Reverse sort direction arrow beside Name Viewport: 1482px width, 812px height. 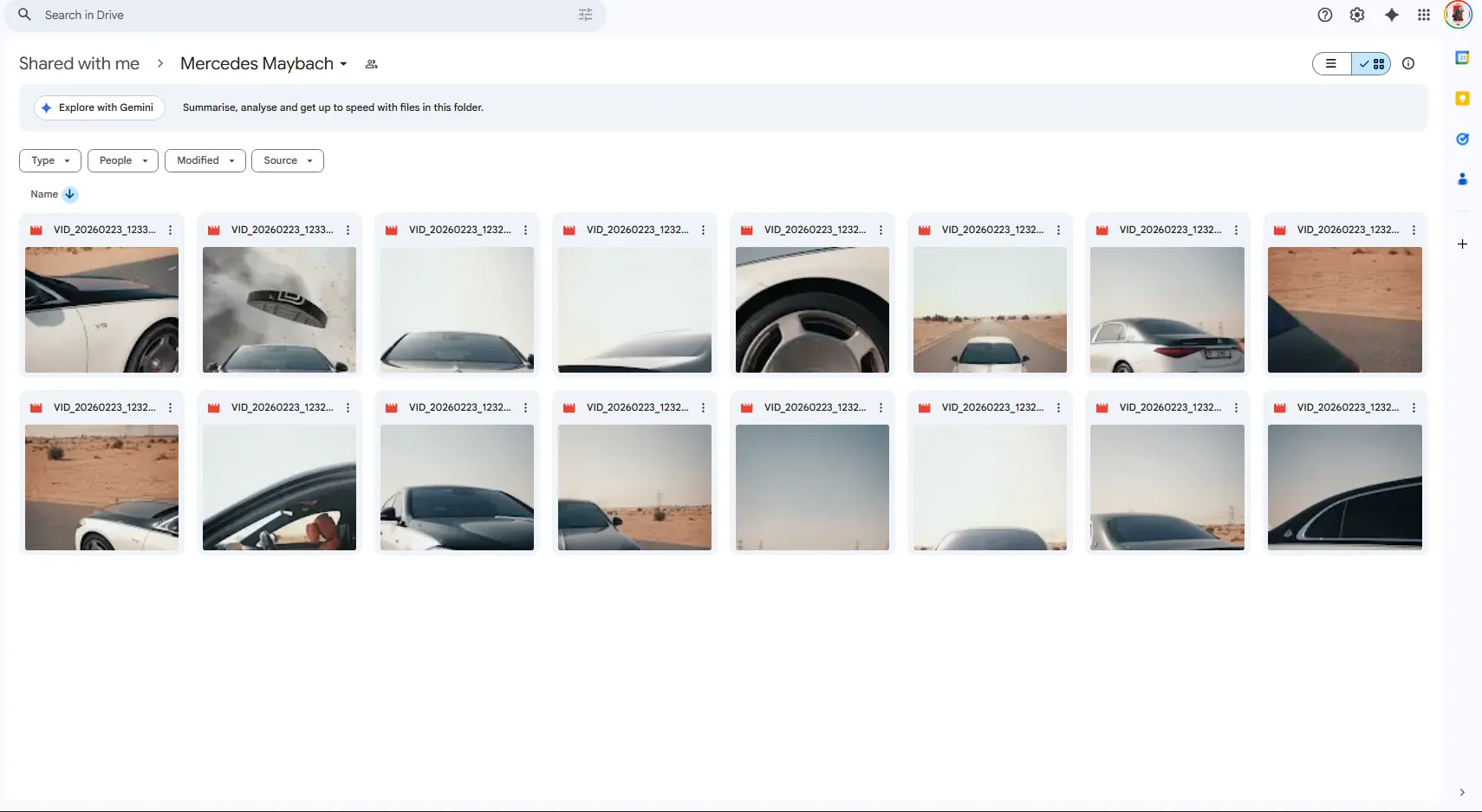[70, 194]
